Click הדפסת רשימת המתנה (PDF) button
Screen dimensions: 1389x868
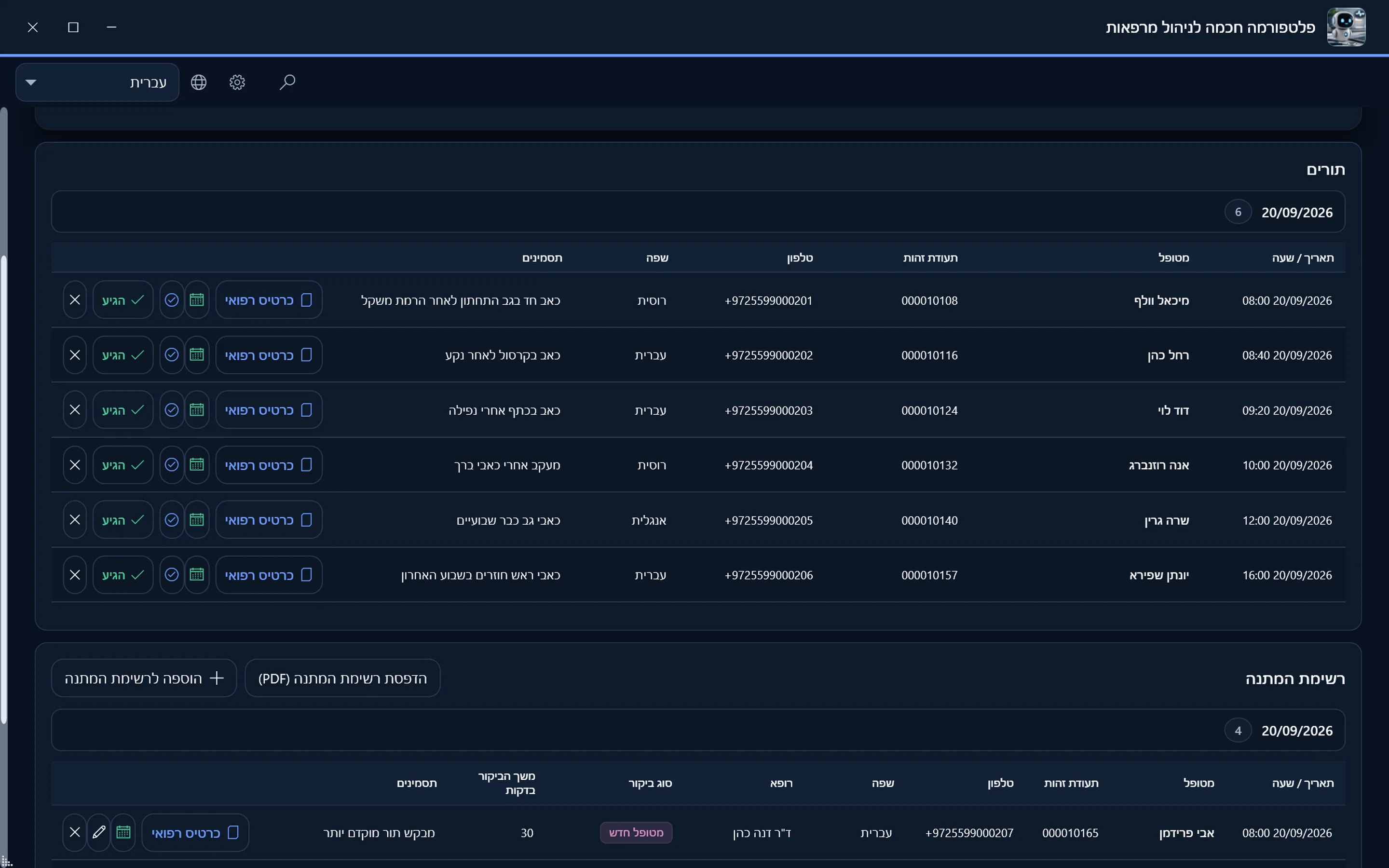[342, 678]
